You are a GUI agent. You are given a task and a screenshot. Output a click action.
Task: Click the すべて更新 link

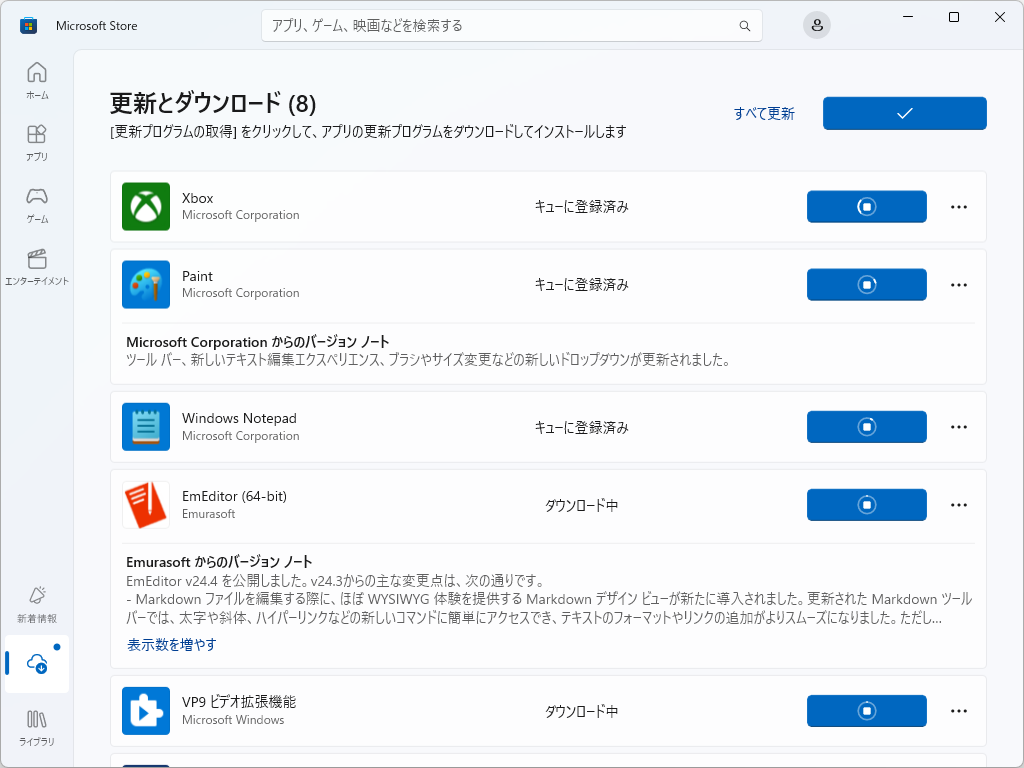(x=763, y=113)
